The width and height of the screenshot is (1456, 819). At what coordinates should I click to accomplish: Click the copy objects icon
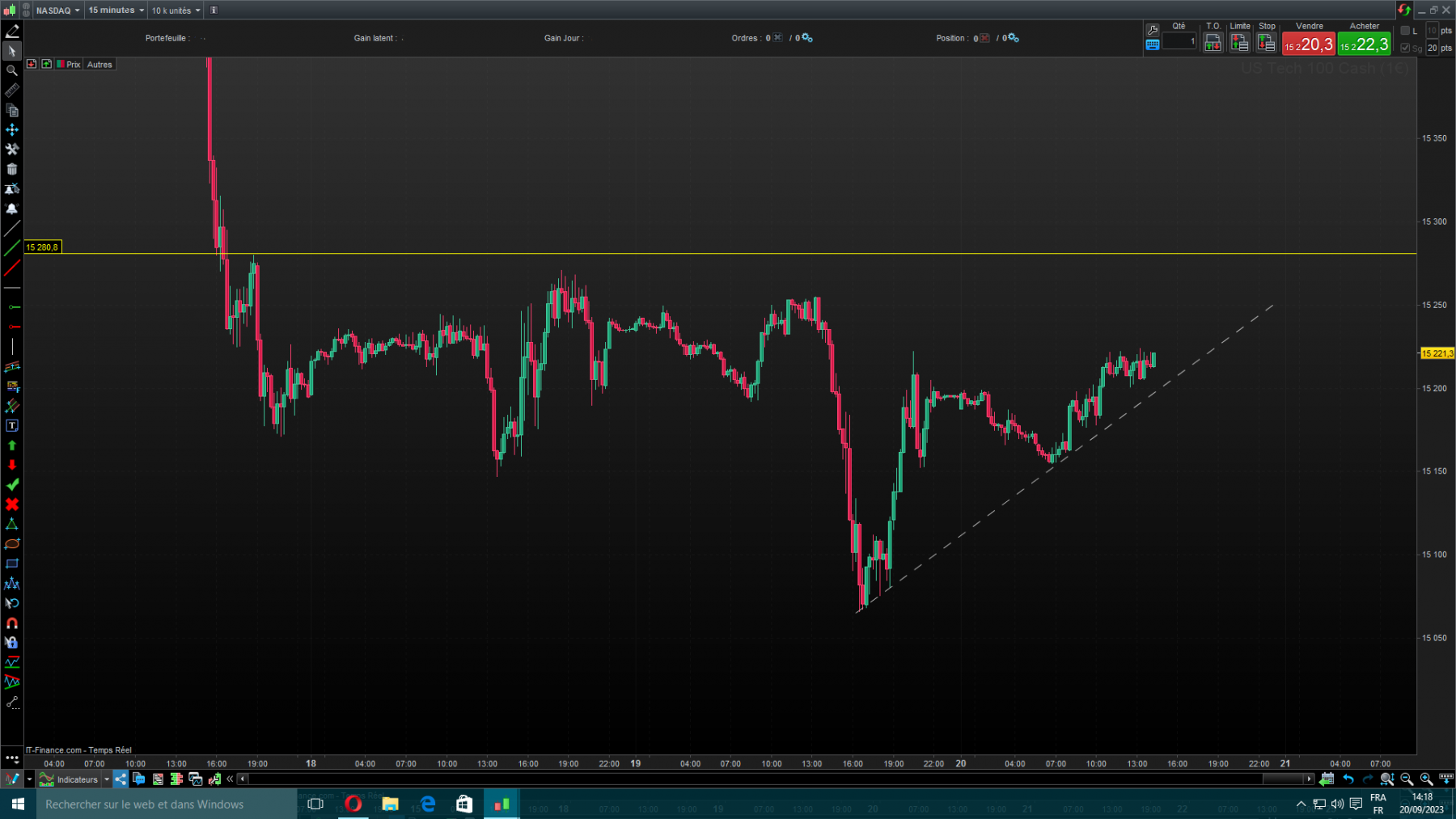pos(12,110)
